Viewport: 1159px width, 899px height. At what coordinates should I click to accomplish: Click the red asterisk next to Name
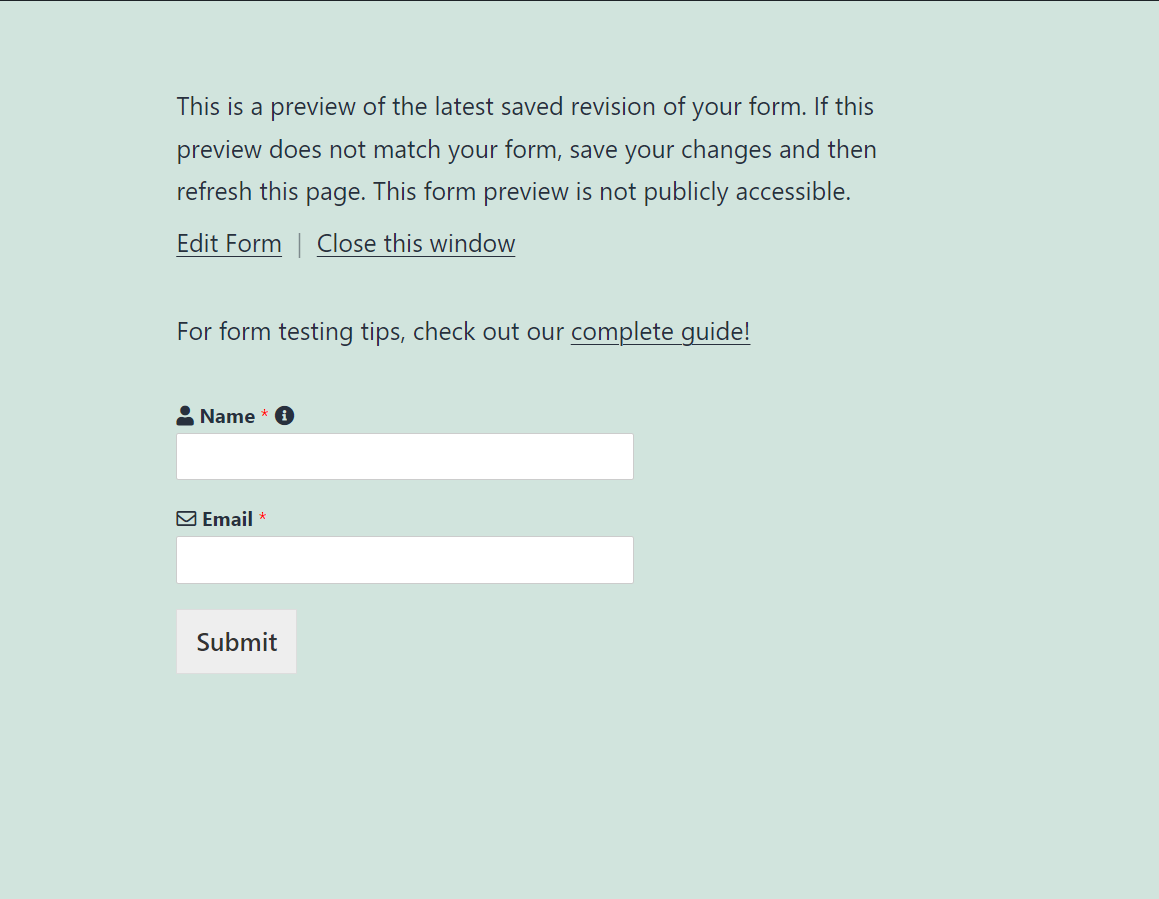[265, 413]
